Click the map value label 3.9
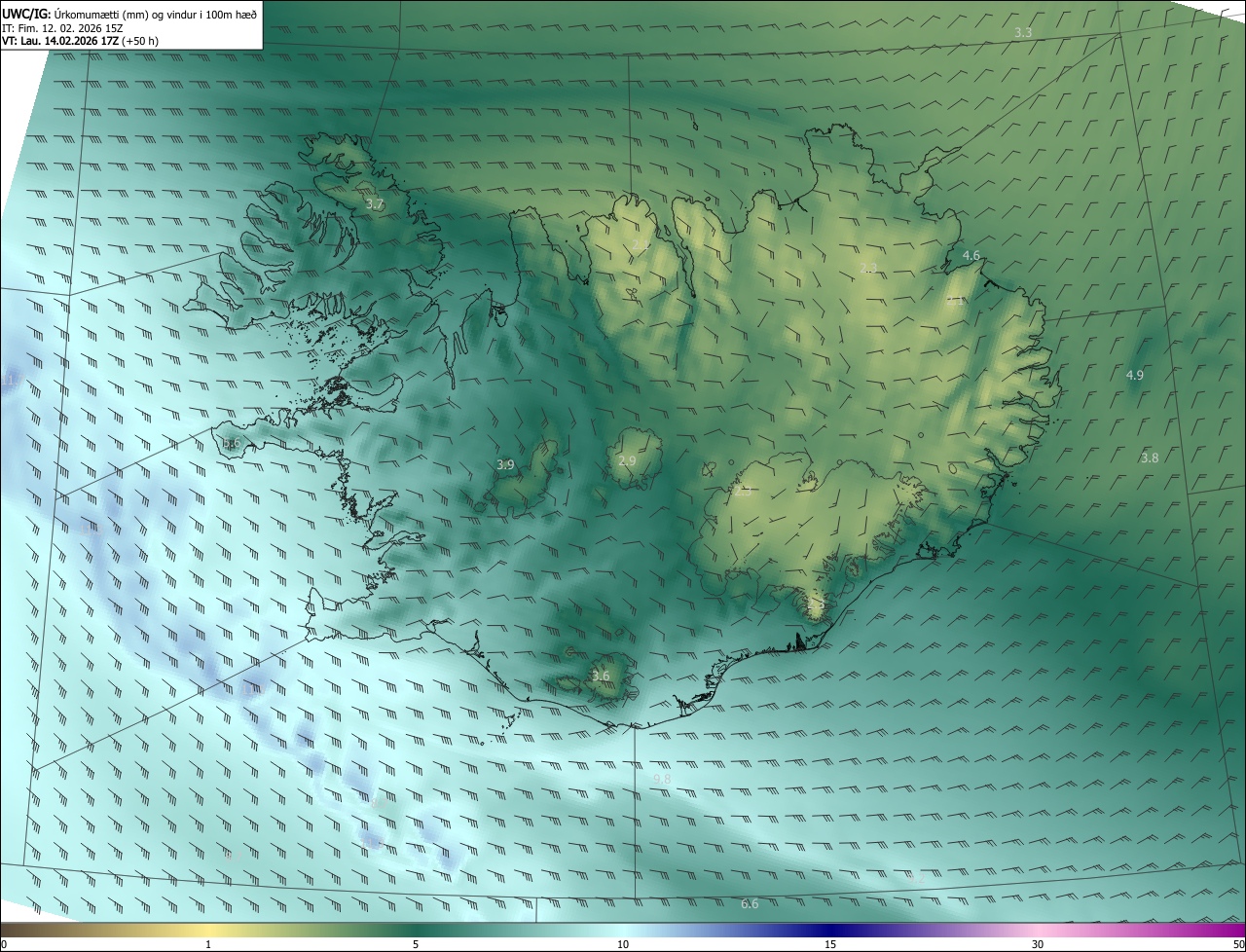 point(505,465)
